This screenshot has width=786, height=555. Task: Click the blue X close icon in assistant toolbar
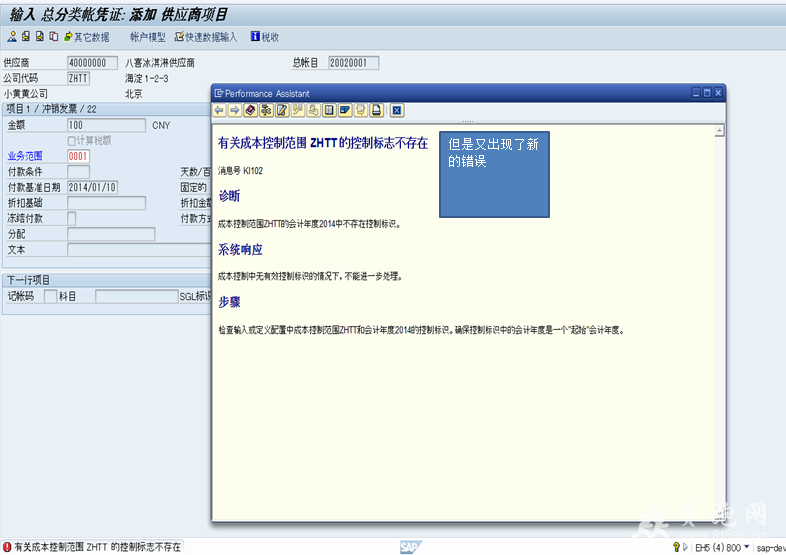[x=397, y=110]
